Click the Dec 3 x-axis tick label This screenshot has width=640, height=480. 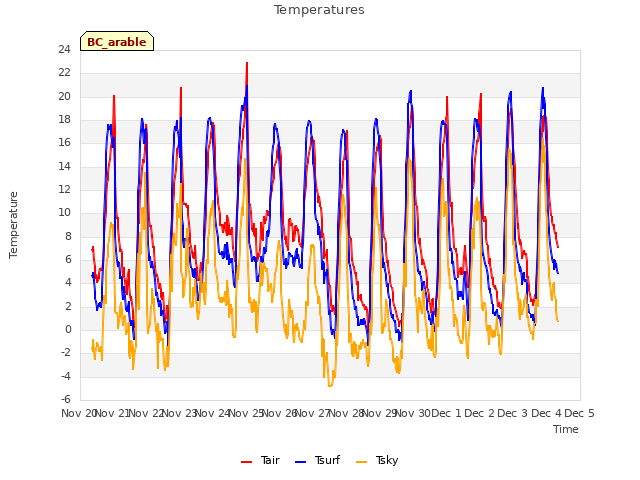point(513,413)
